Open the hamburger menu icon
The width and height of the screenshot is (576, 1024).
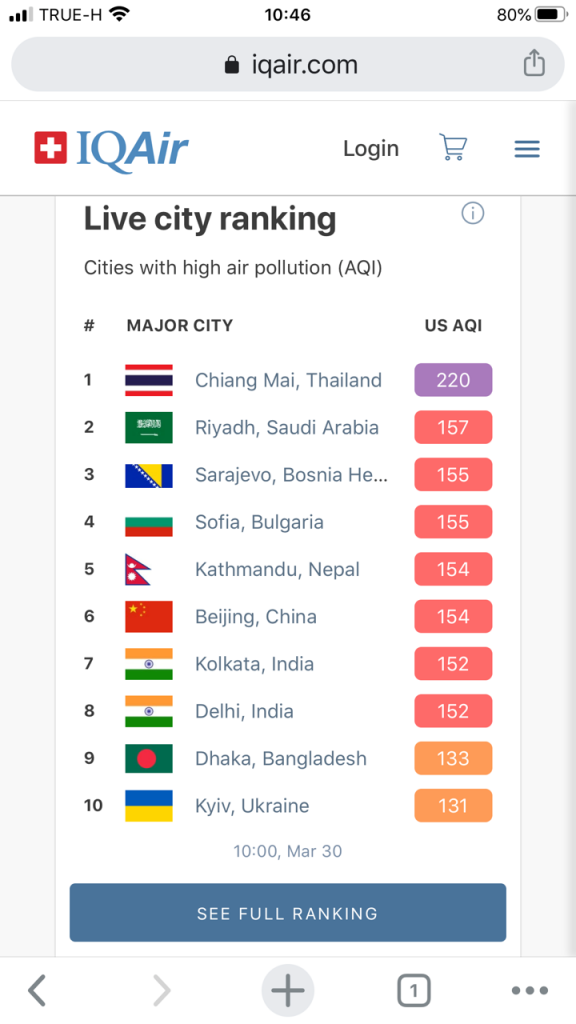pyautogui.click(x=527, y=149)
